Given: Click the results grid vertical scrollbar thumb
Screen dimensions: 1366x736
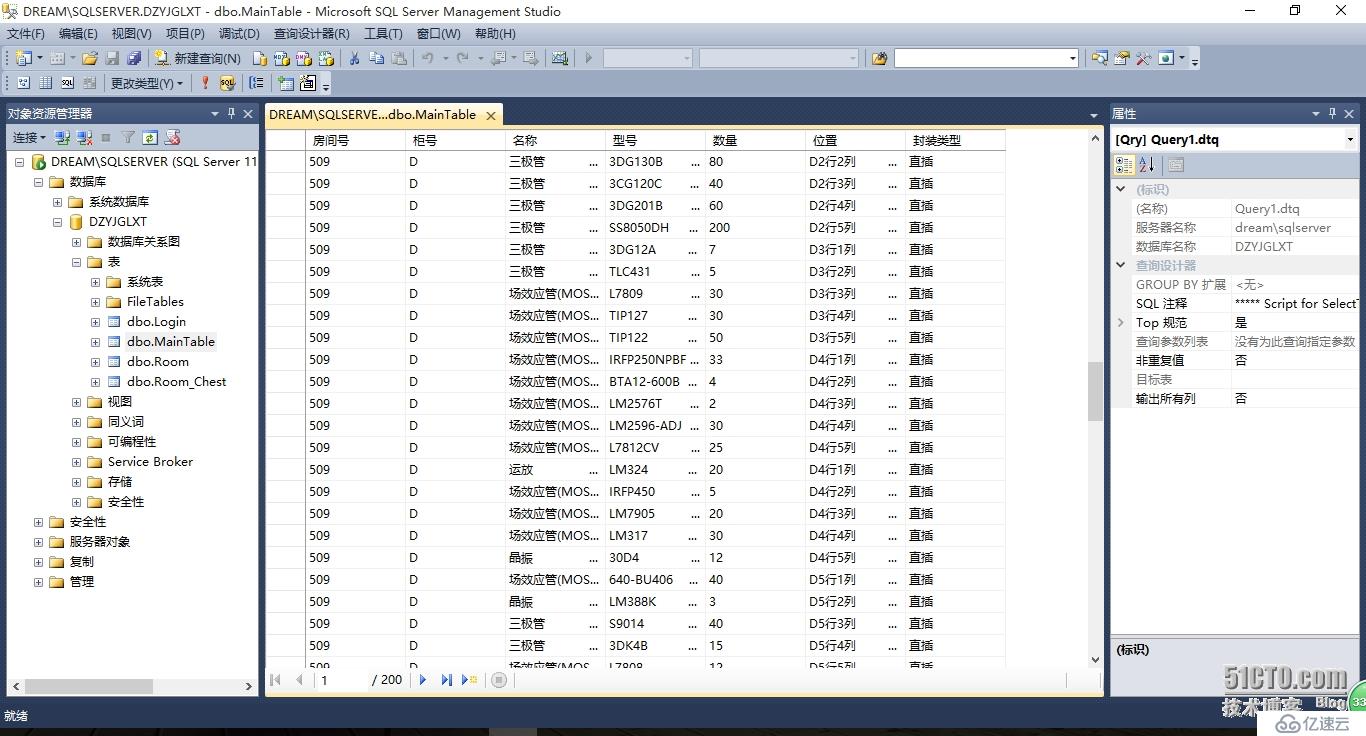Looking at the screenshot, I should (1096, 390).
